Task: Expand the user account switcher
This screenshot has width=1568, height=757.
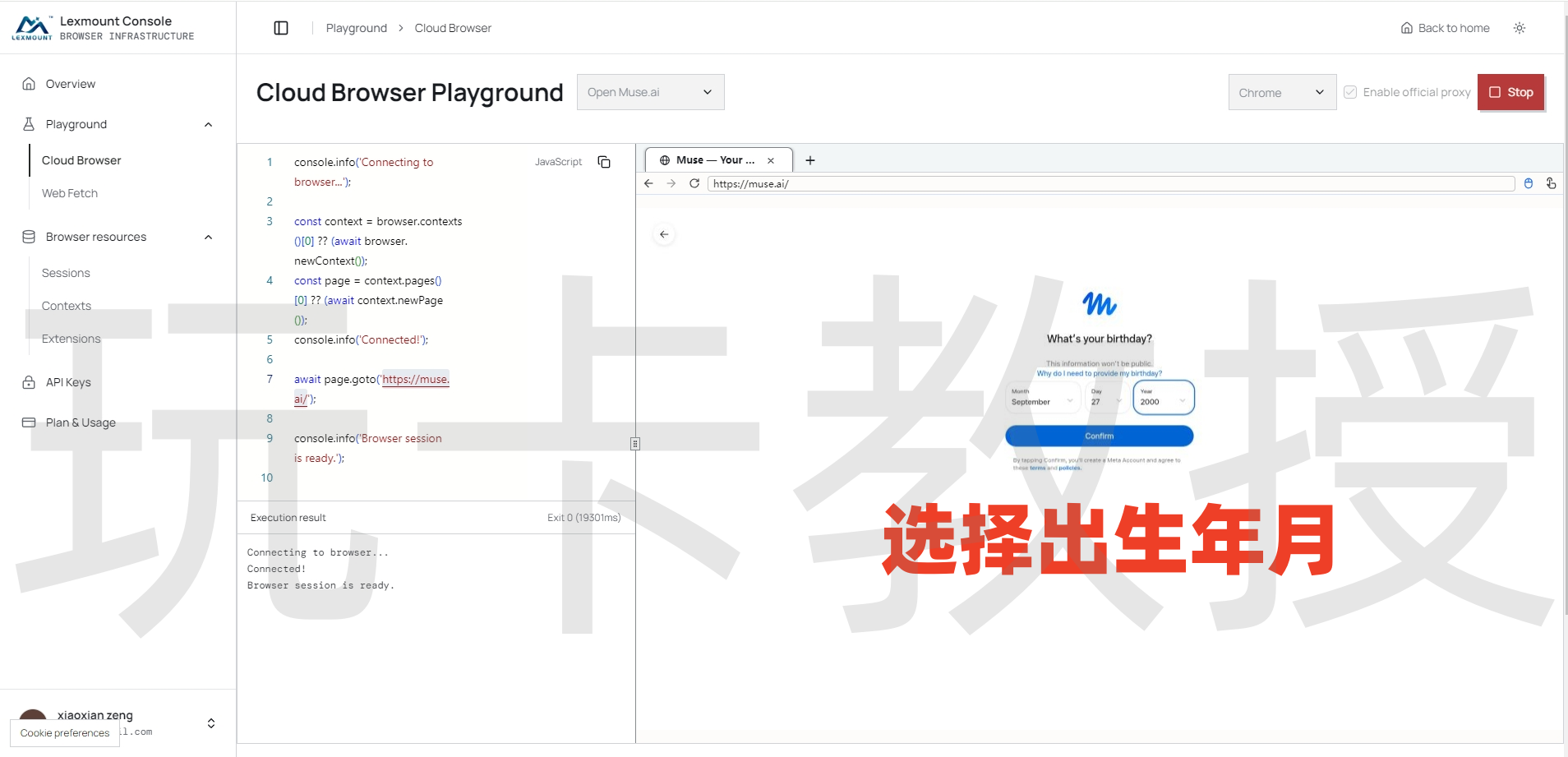Action: pyautogui.click(x=211, y=723)
